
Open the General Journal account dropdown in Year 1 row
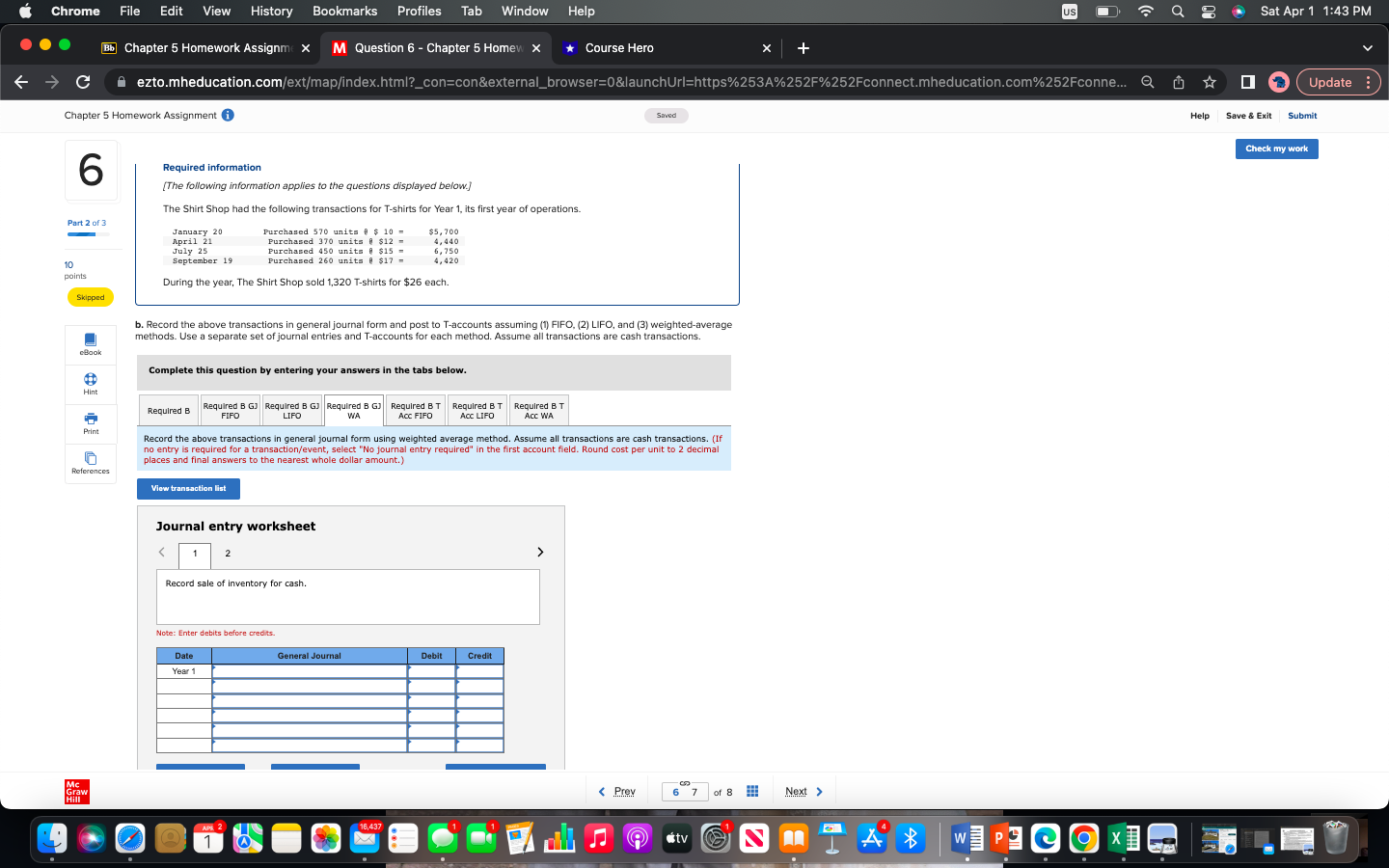pos(310,671)
